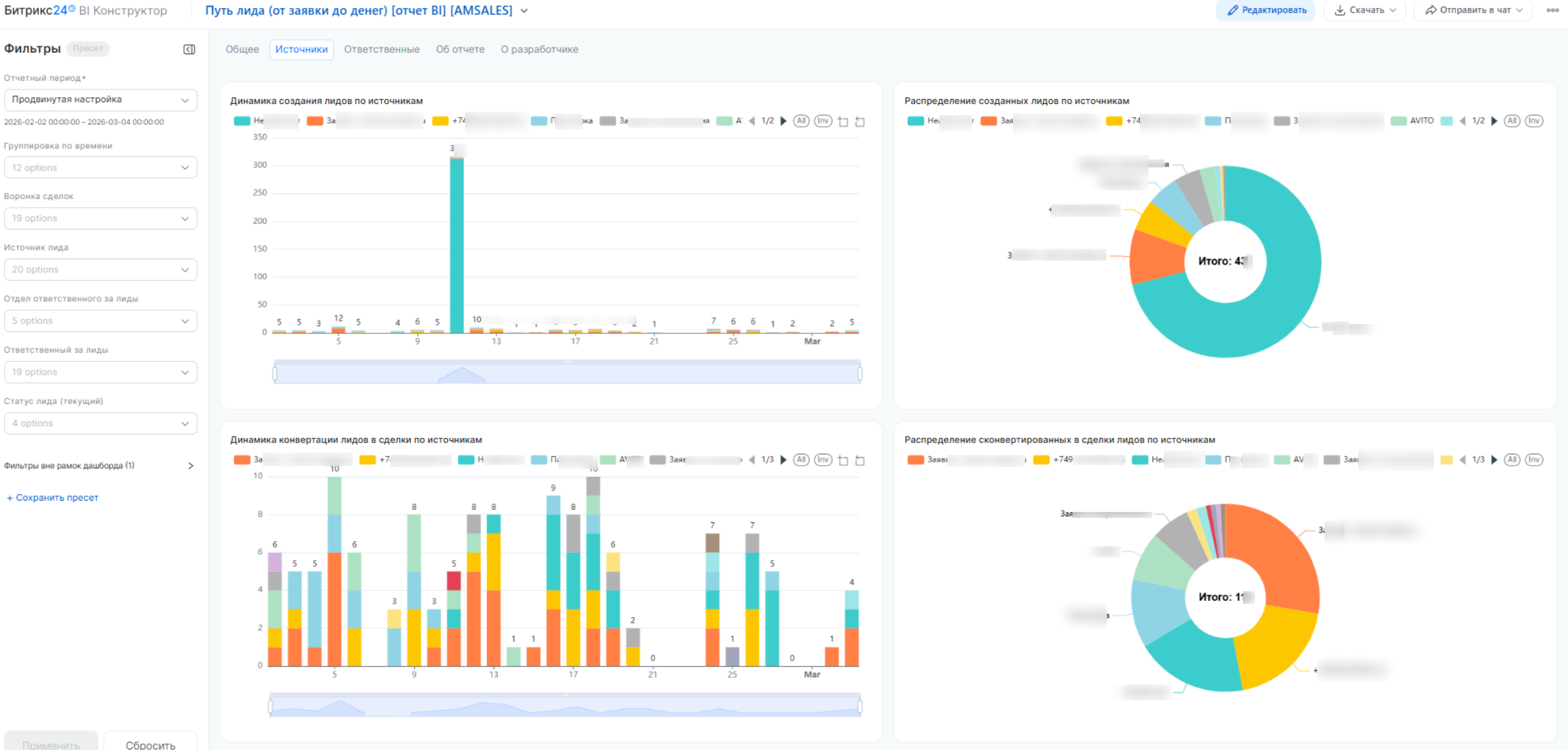The width and height of the screenshot is (1568, 750).
Task: Click the Сохранить пресет link
Action: [53, 497]
